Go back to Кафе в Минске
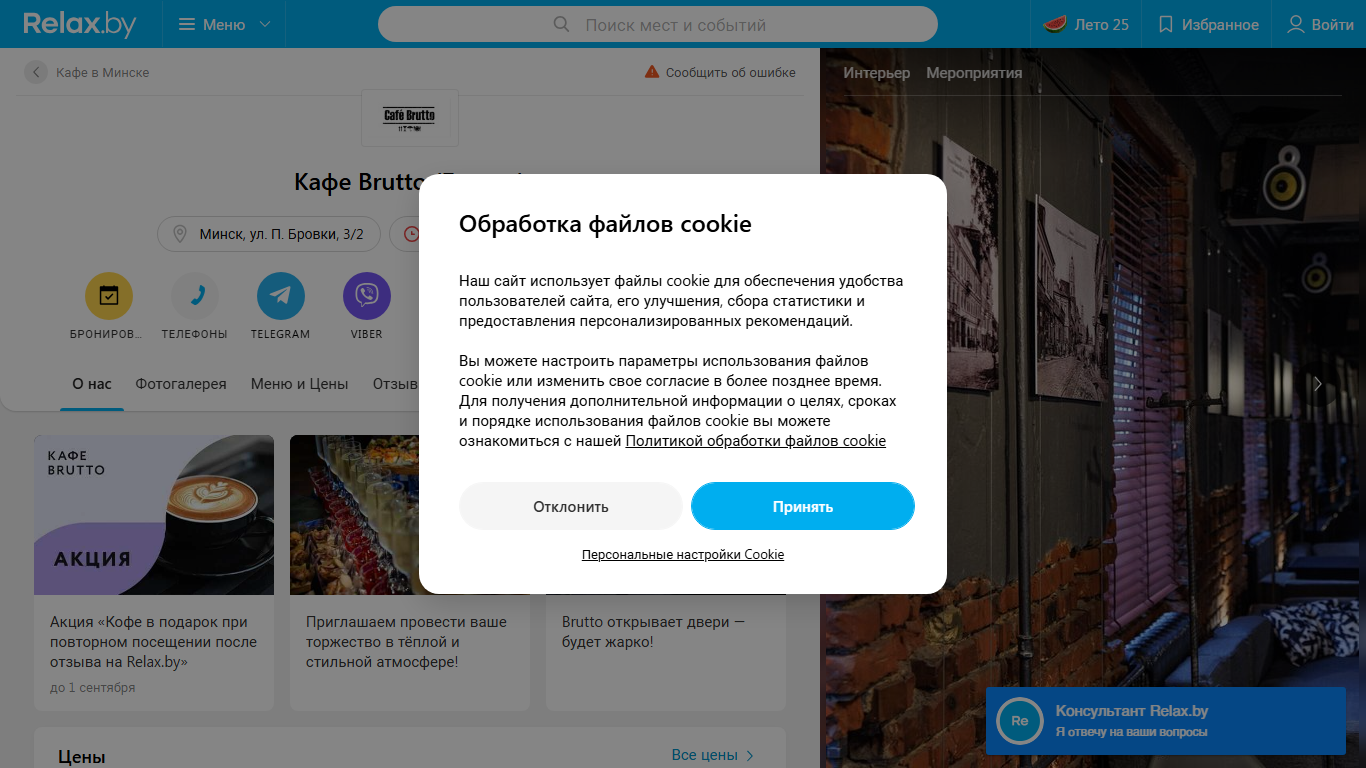This screenshot has height=768, width=1366. pos(88,72)
